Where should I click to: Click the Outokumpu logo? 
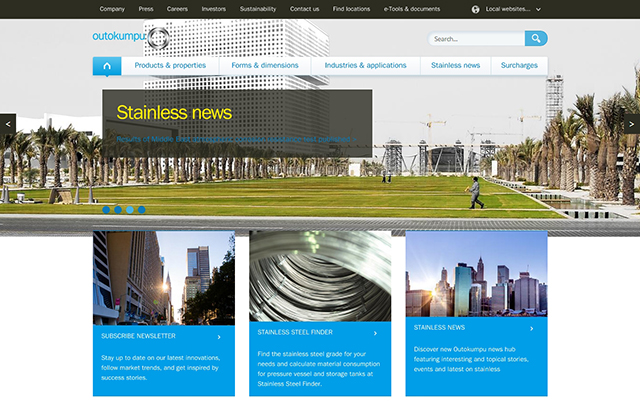pyautogui.click(x=130, y=38)
